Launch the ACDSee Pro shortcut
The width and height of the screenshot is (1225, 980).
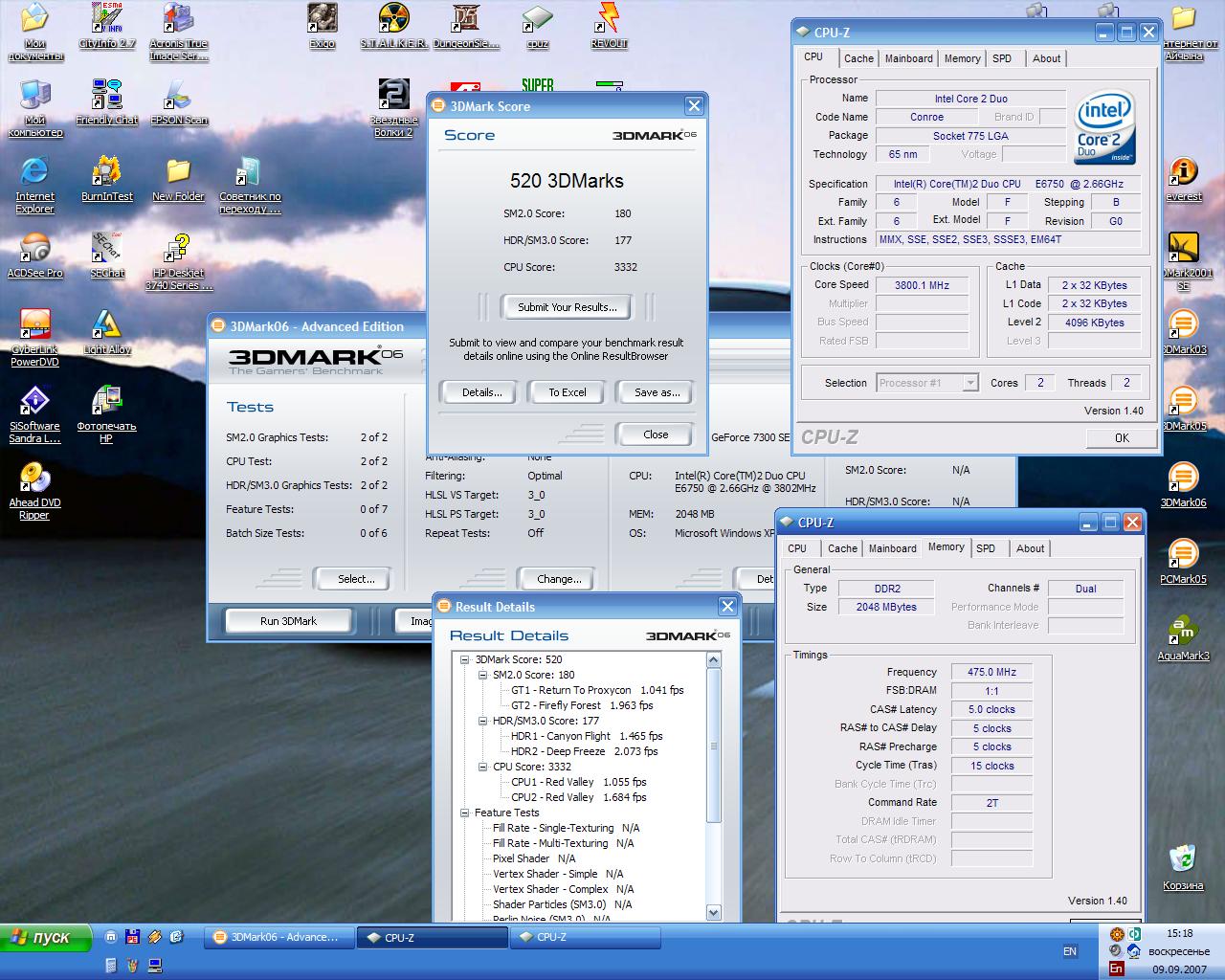coord(35,256)
